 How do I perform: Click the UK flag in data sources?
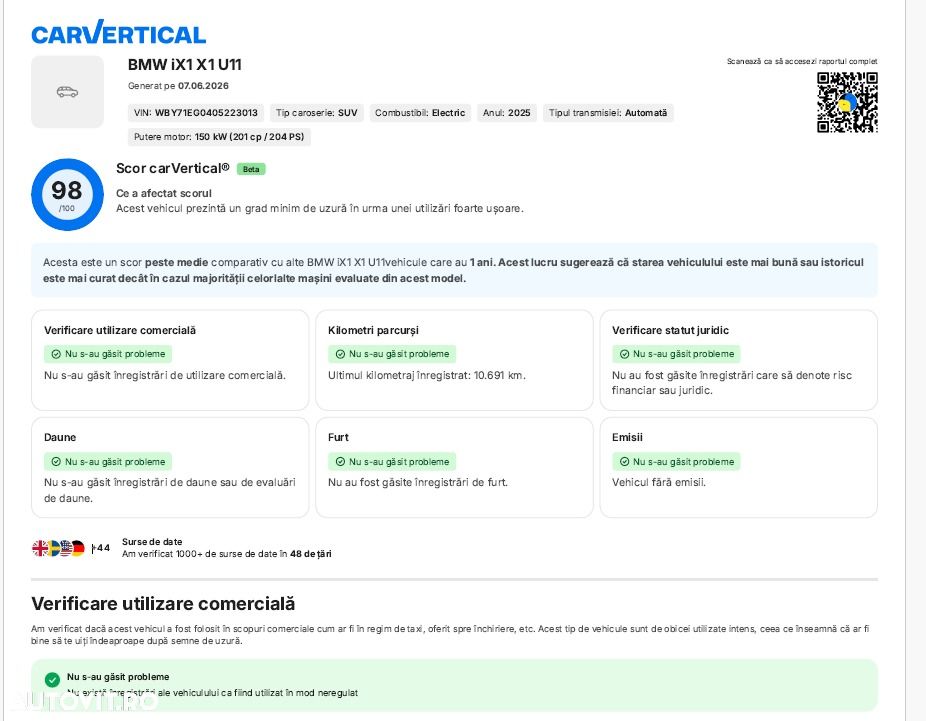40,549
